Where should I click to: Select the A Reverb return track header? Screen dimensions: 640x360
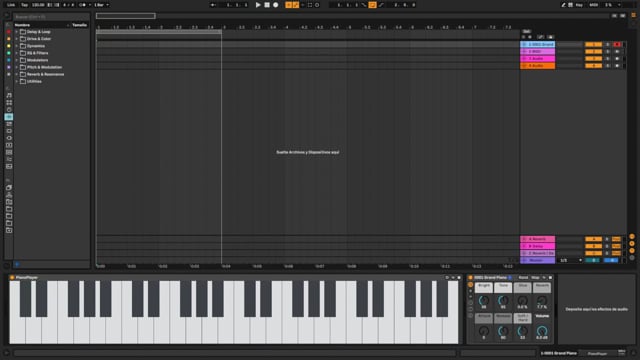click(x=537, y=239)
